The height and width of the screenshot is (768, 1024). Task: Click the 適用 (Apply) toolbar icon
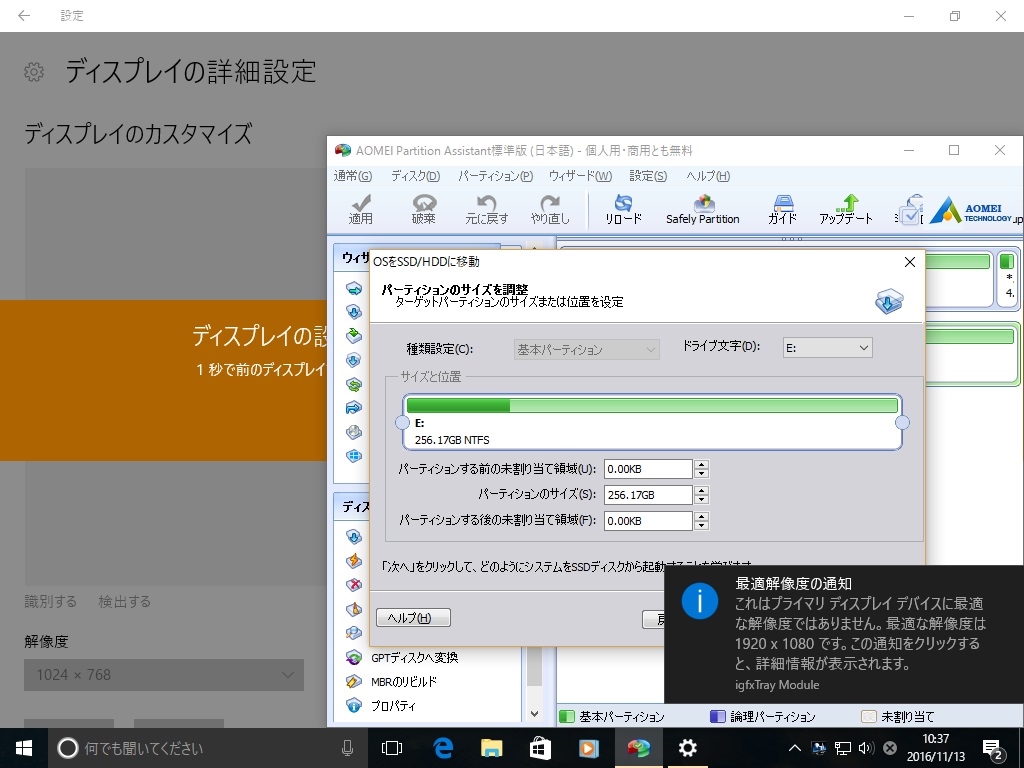pos(360,210)
